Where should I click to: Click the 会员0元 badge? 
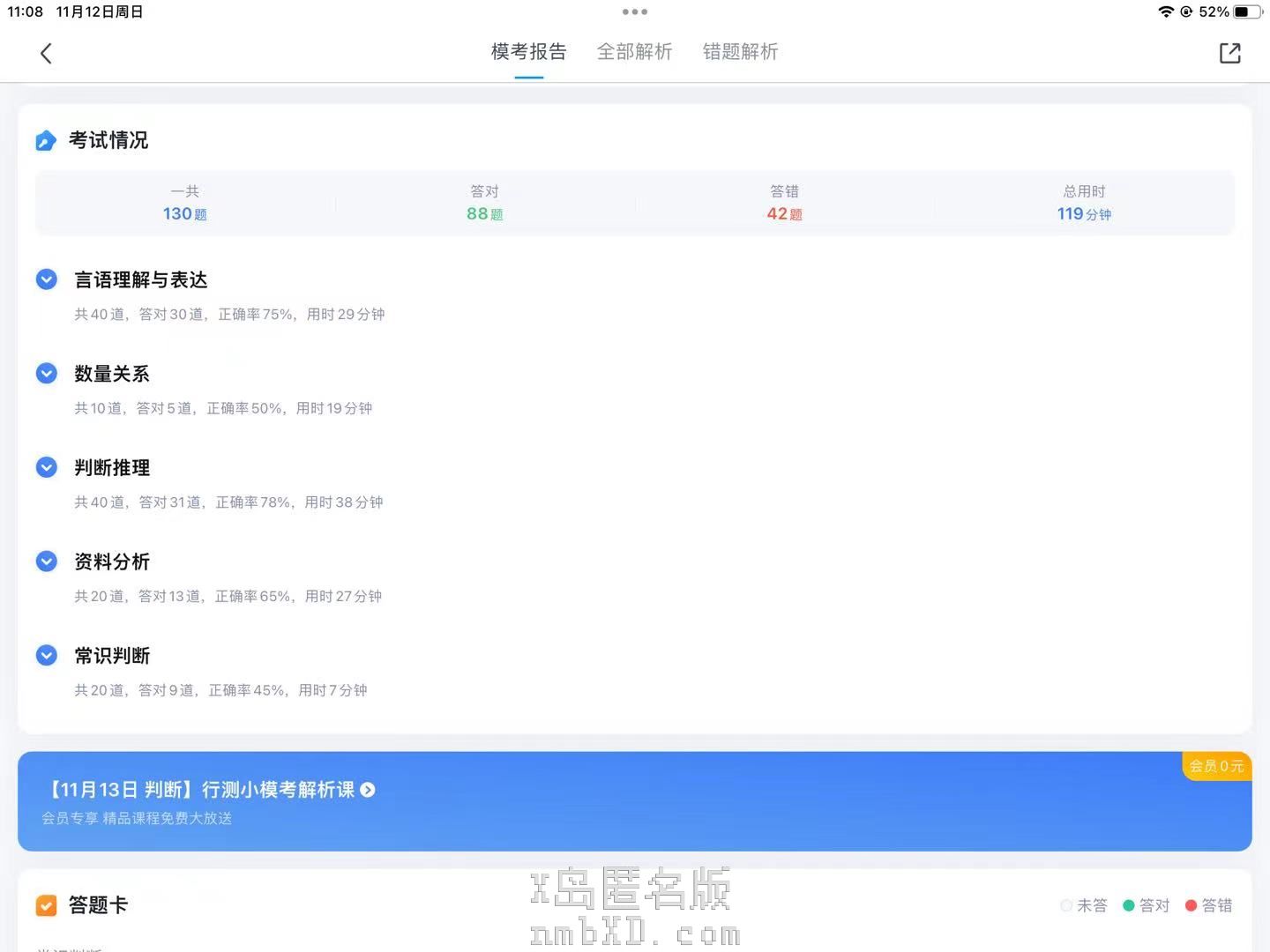pos(1216,766)
